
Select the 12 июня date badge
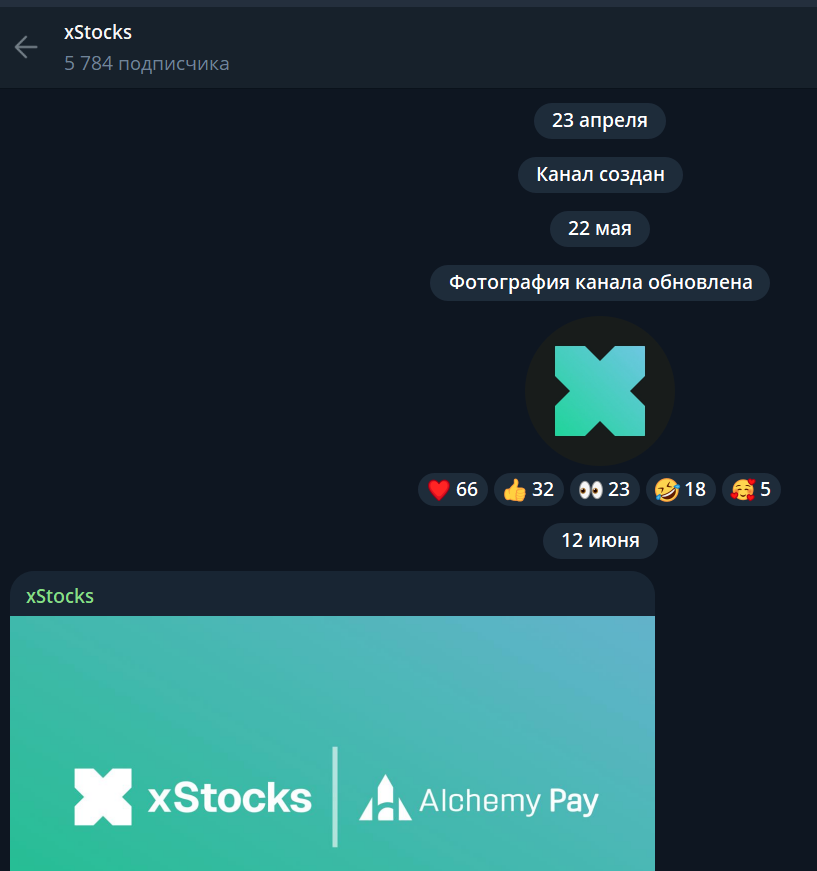pos(600,540)
